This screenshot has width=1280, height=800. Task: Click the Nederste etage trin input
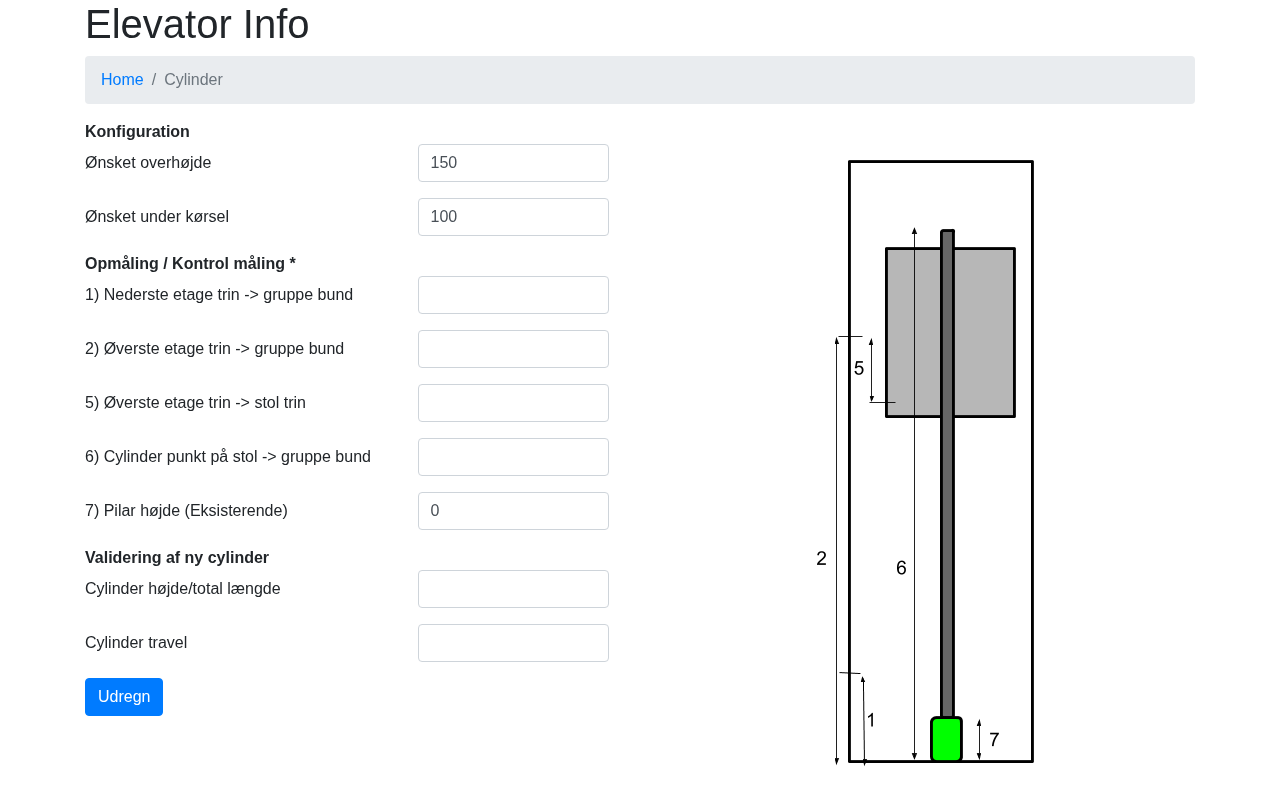tap(513, 295)
